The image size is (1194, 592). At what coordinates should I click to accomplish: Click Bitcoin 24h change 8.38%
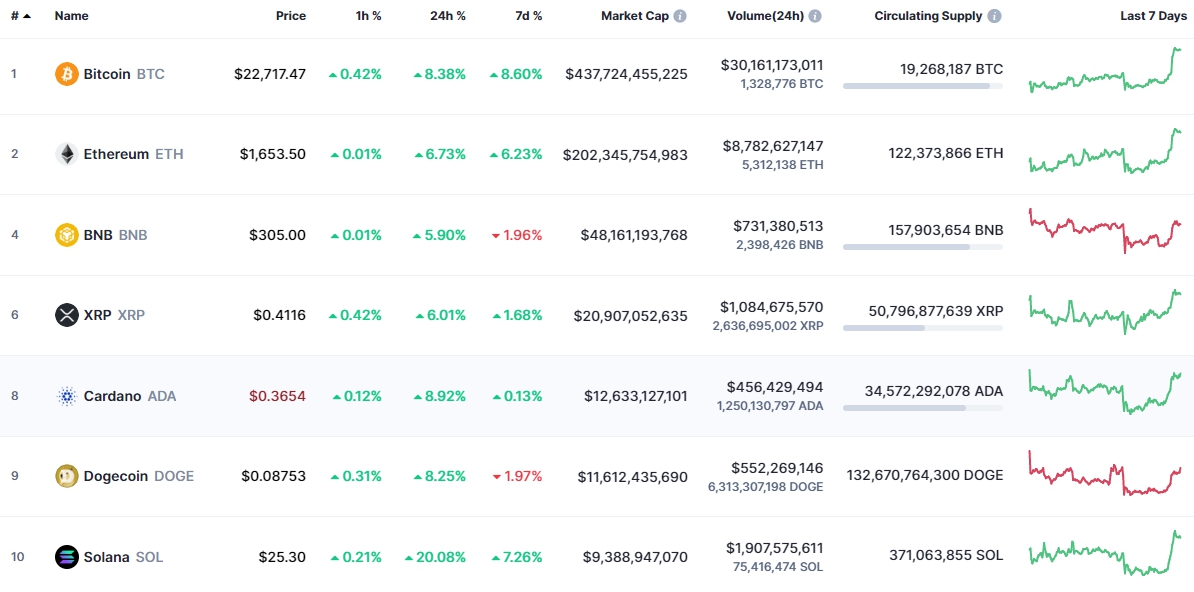tap(439, 74)
